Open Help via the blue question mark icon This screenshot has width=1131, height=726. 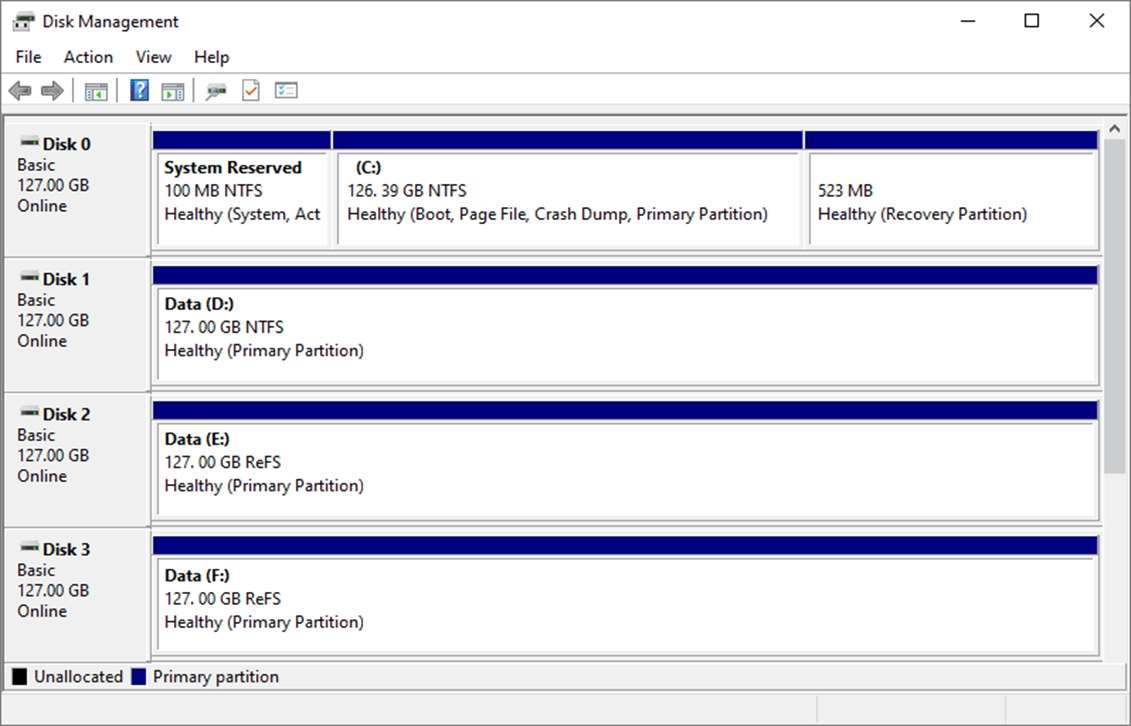click(140, 91)
